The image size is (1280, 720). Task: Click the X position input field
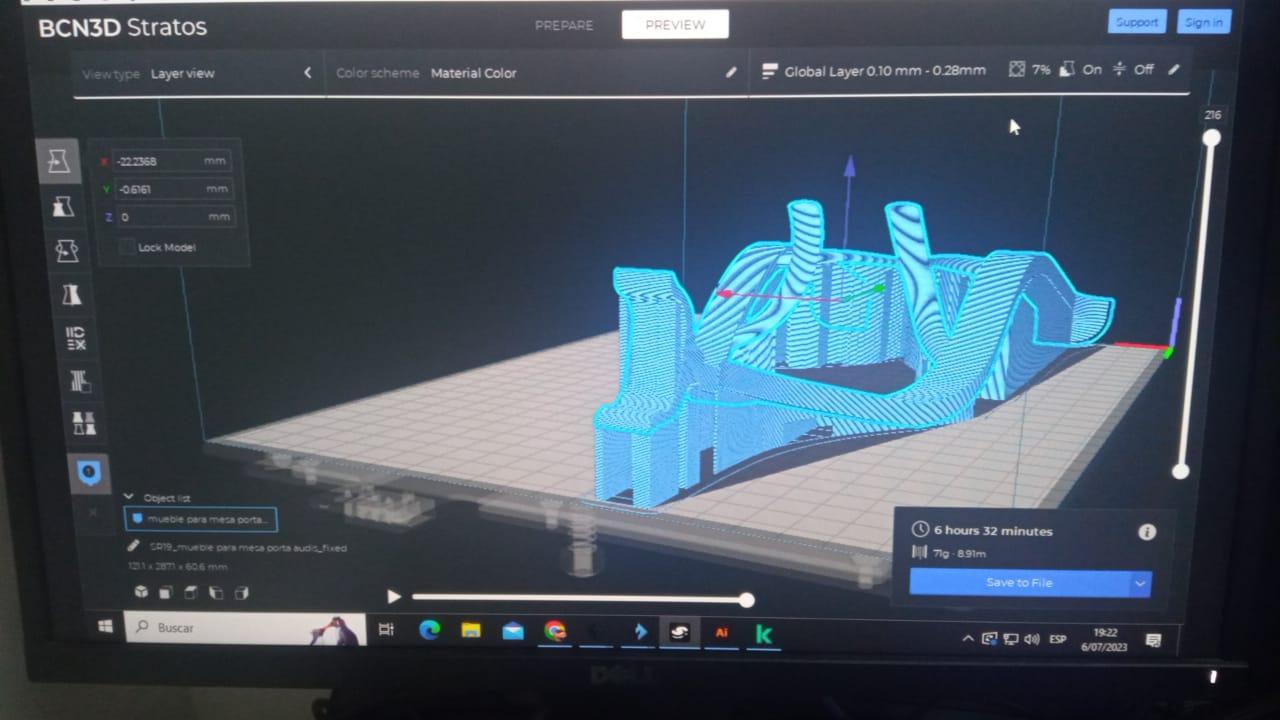pos(171,161)
